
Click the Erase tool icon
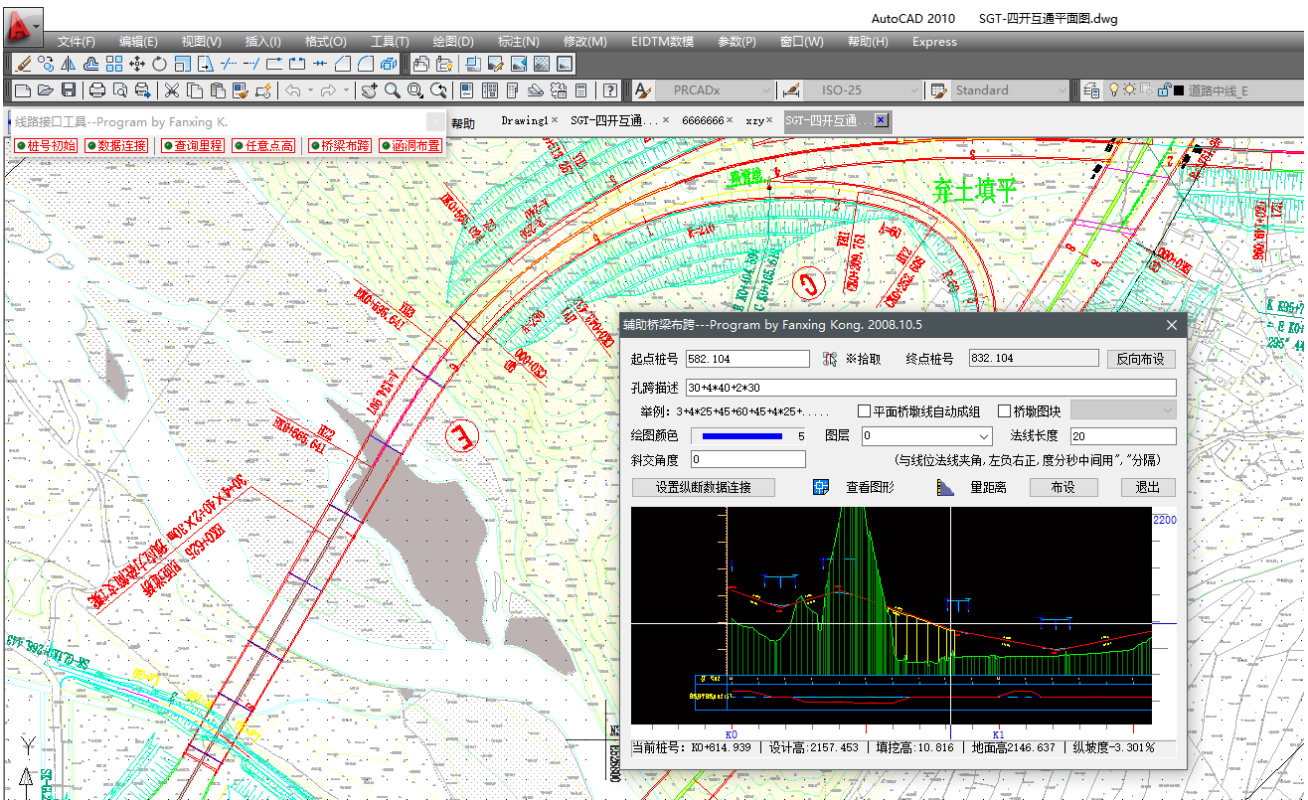pyautogui.click(x=23, y=64)
